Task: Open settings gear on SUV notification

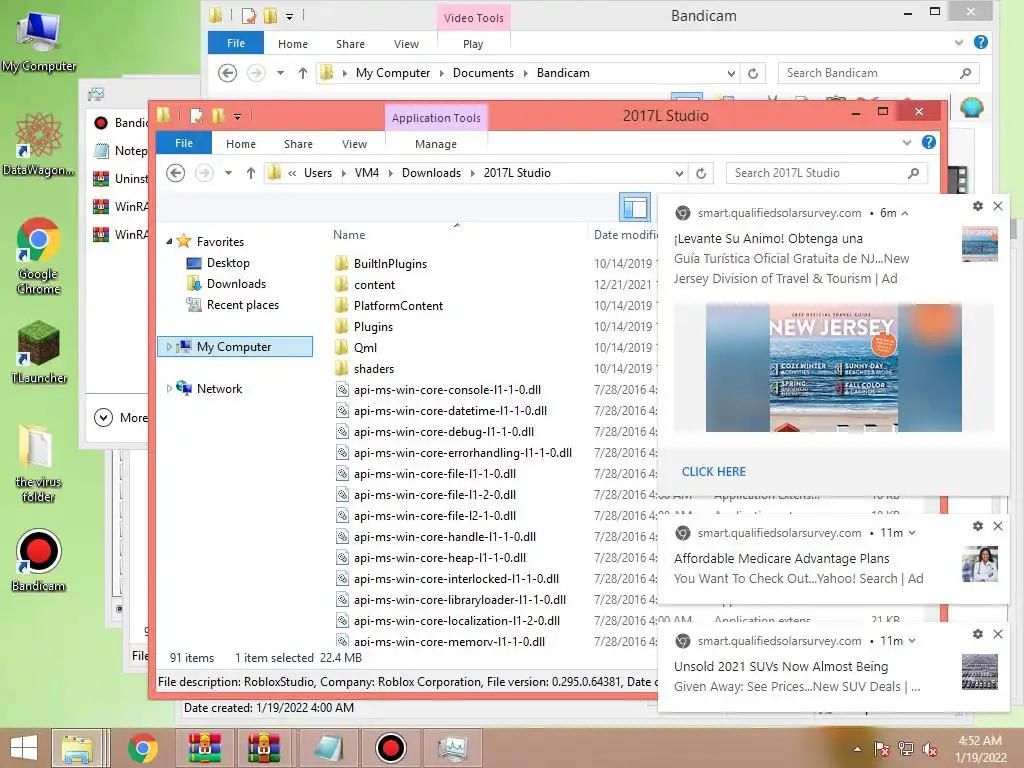Action: pos(978,634)
